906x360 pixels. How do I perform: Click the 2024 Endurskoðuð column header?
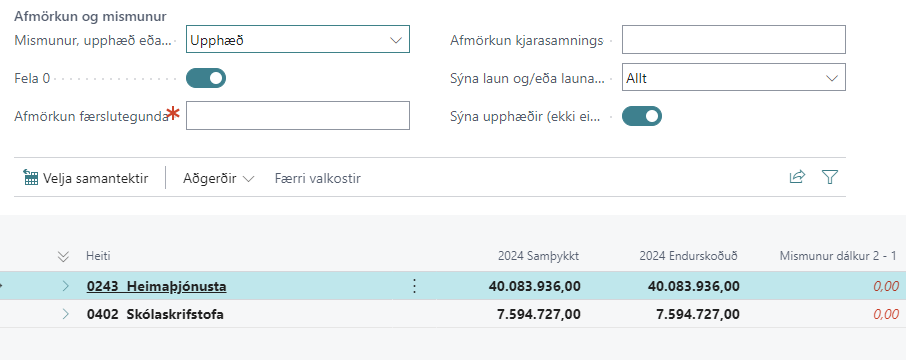coord(689,256)
